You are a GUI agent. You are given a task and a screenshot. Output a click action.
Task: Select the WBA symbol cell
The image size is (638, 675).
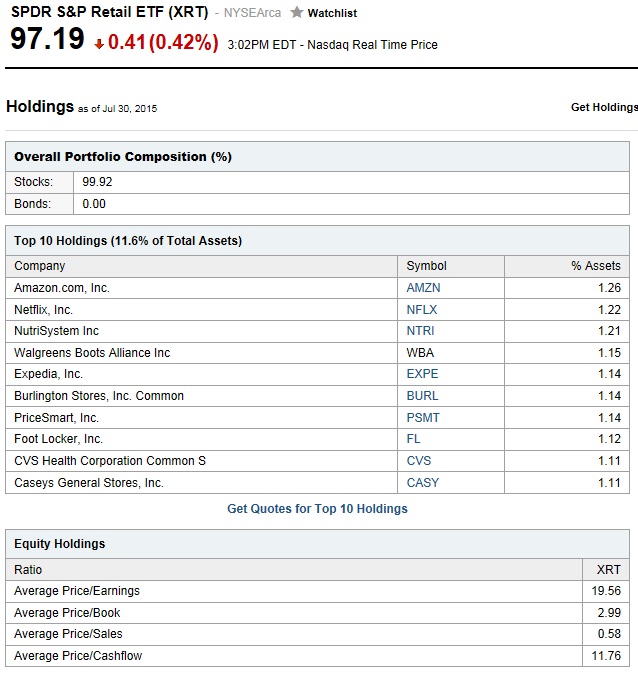pos(451,353)
